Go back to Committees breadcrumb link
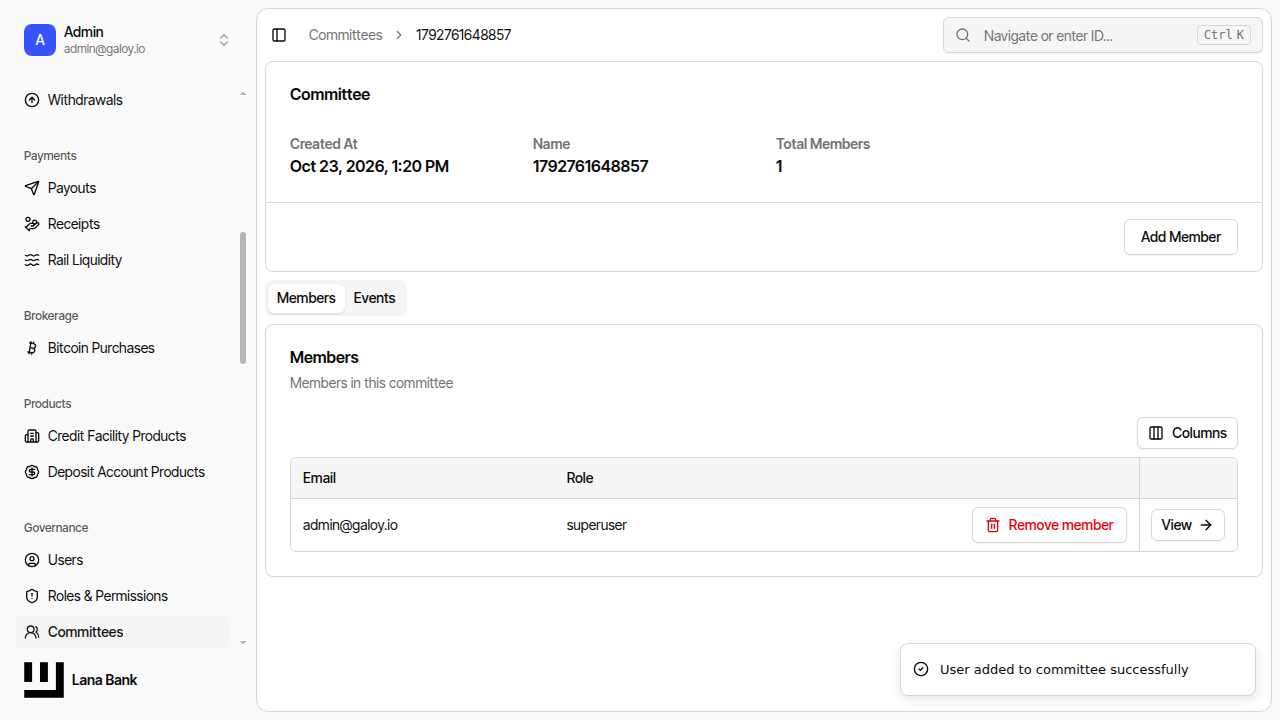Screen dimensions: 1280x720 click(x=345, y=35)
